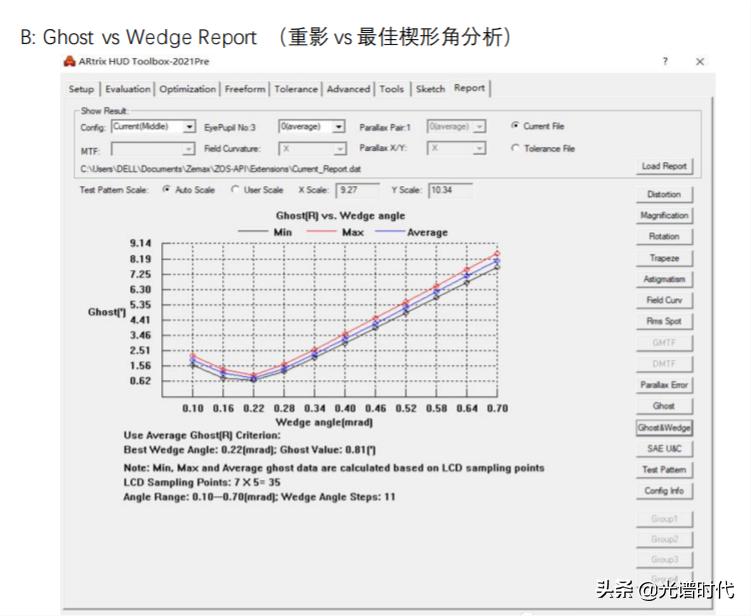Click the X Scale input field
This screenshot has width=751, height=616.
click(x=358, y=189)
